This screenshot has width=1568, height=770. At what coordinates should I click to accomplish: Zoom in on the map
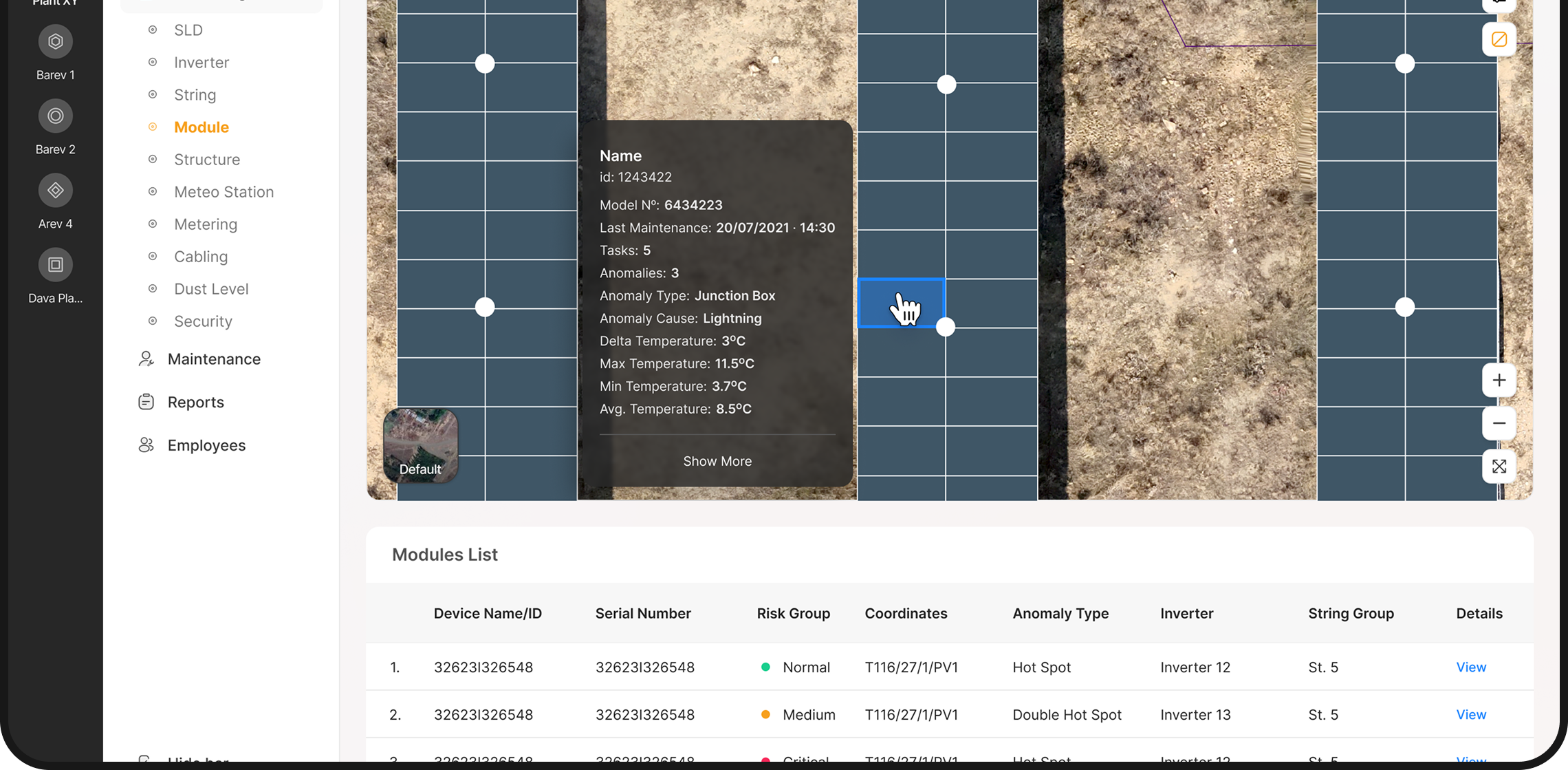coord(1499,381)
